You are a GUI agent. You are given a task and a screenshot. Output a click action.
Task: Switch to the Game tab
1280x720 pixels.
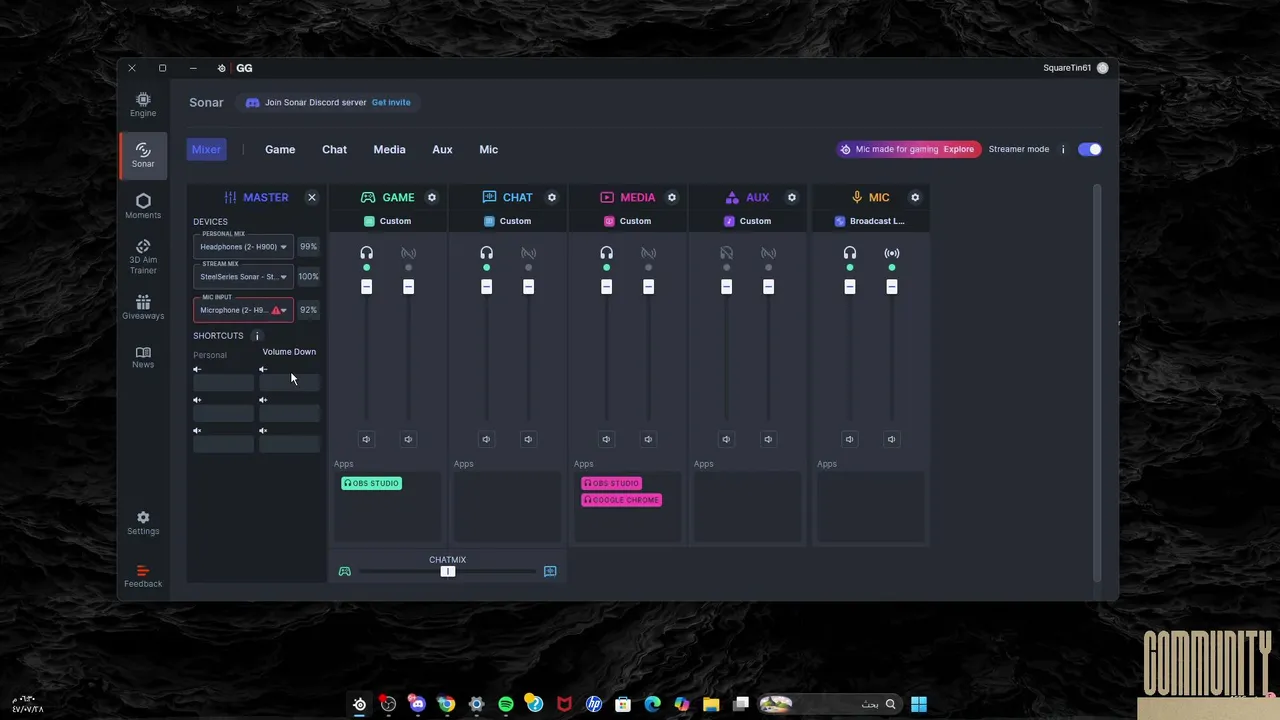[280, 149]
